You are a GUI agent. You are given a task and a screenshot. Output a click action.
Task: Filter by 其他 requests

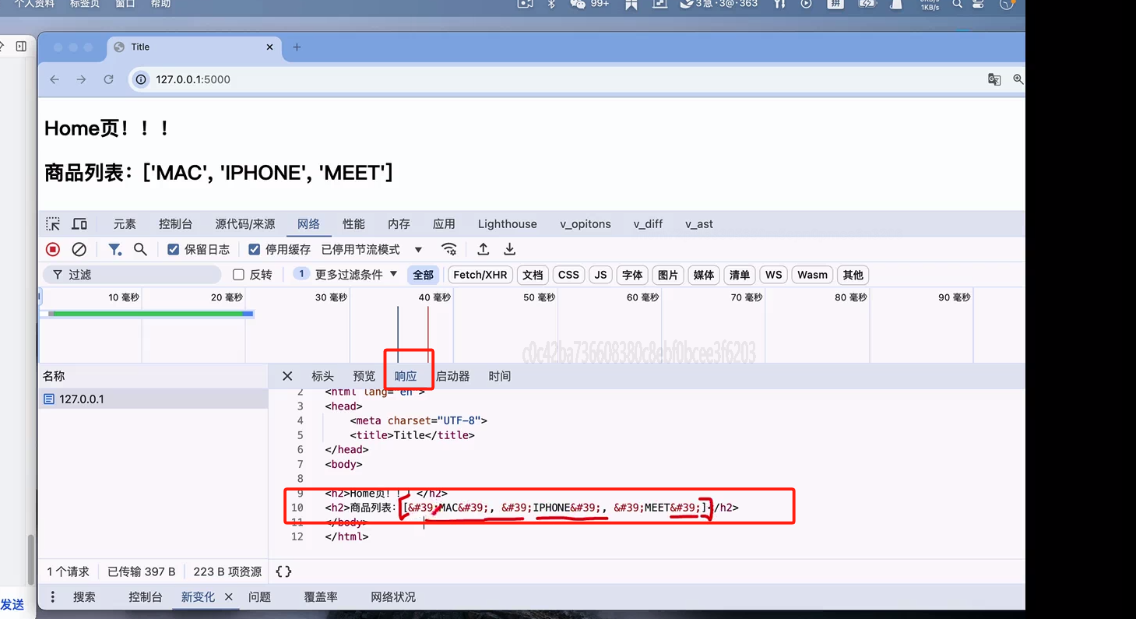click(853, 275)
